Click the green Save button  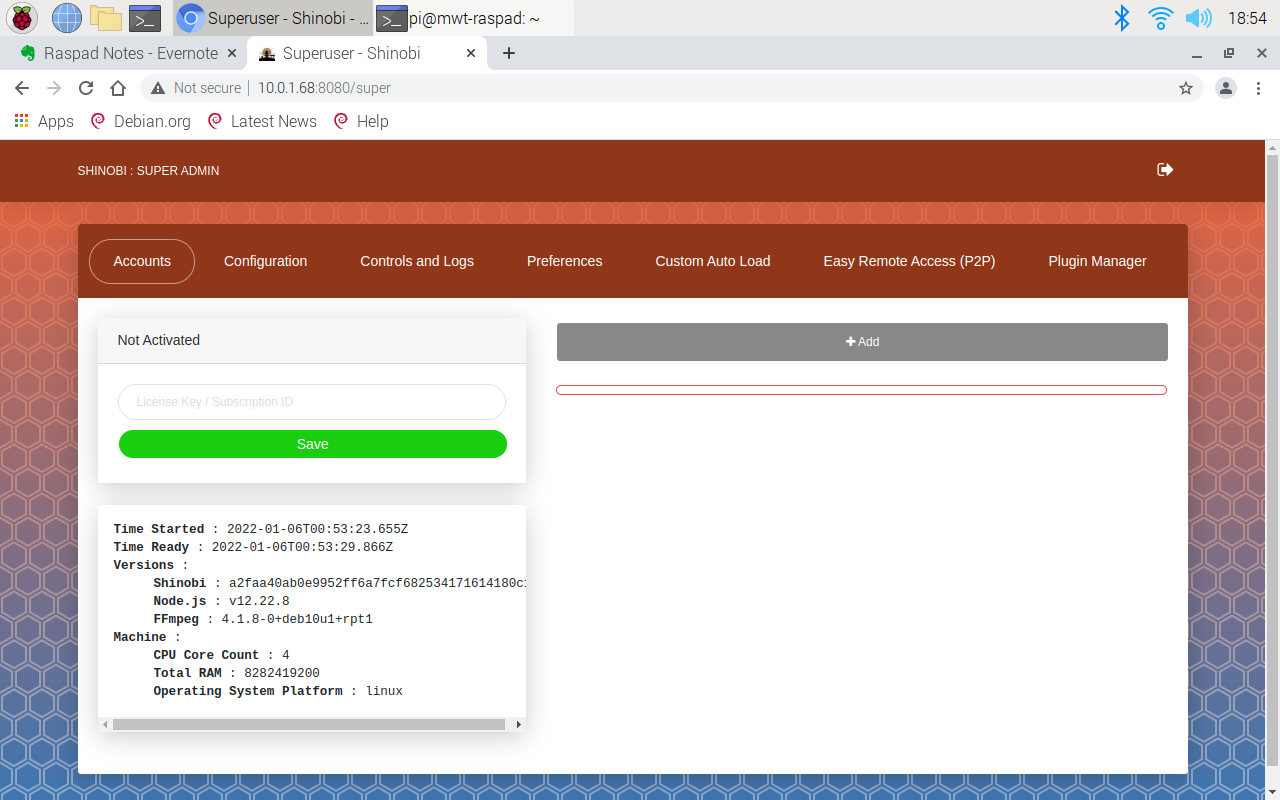pyautogui.click(x=312, y=444)
